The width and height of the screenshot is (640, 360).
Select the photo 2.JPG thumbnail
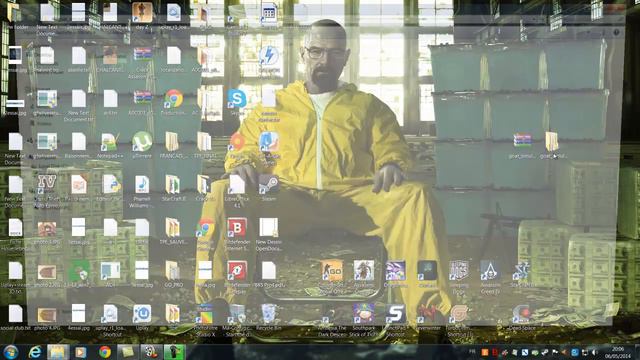[47, 272]
